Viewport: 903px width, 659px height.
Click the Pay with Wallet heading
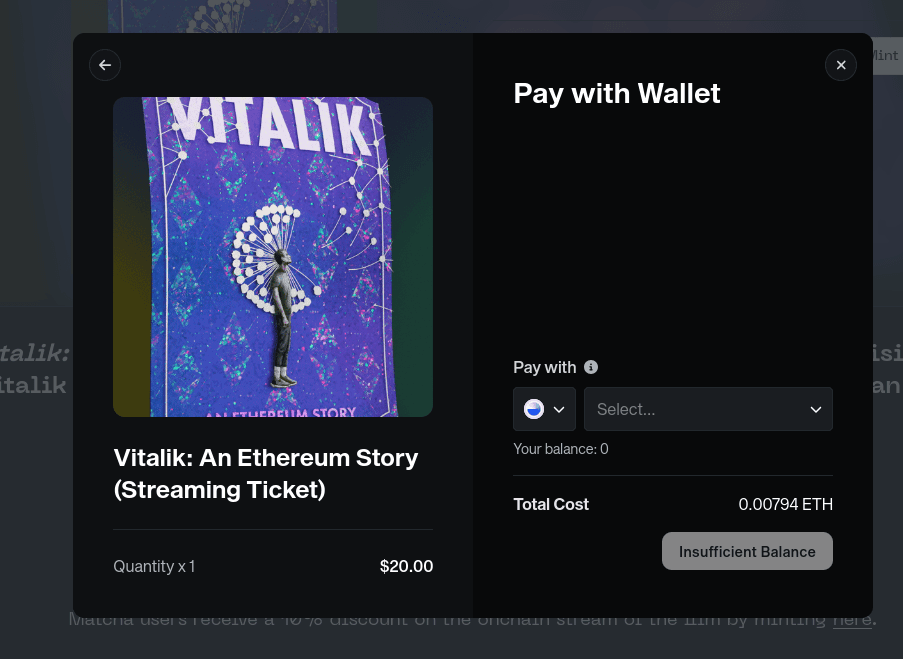click(x=617, y=94)
